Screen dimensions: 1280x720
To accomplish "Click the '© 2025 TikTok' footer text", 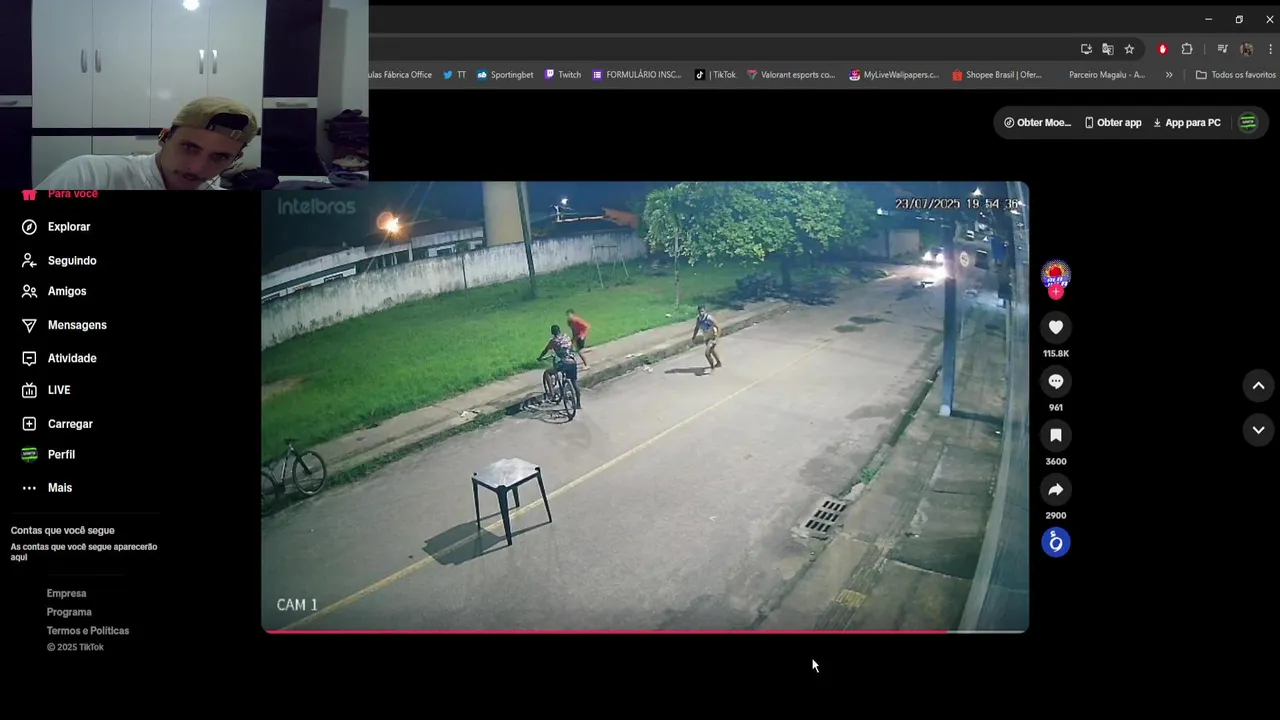I will pos(75,648).
